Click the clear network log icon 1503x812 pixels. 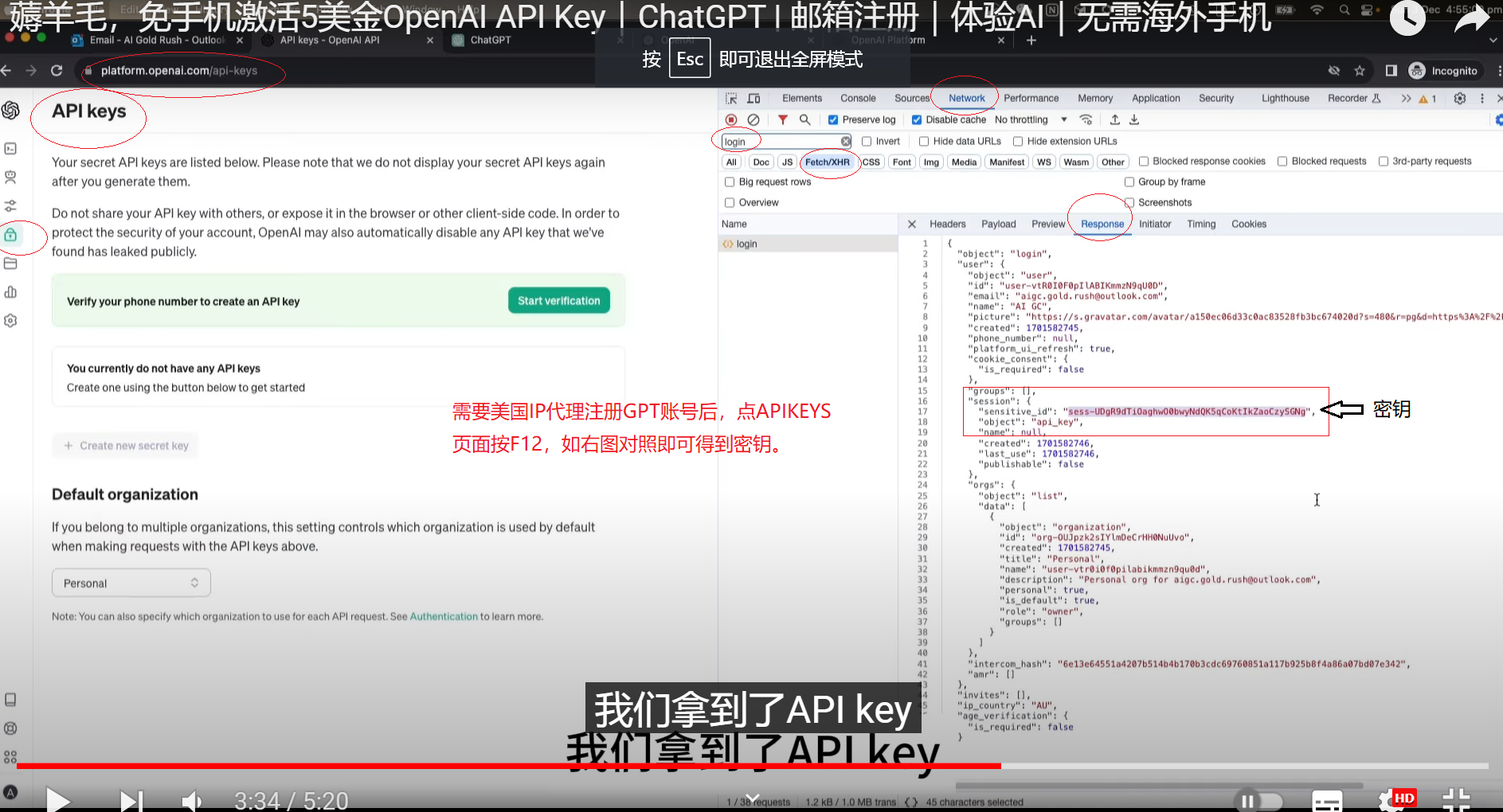753,120
